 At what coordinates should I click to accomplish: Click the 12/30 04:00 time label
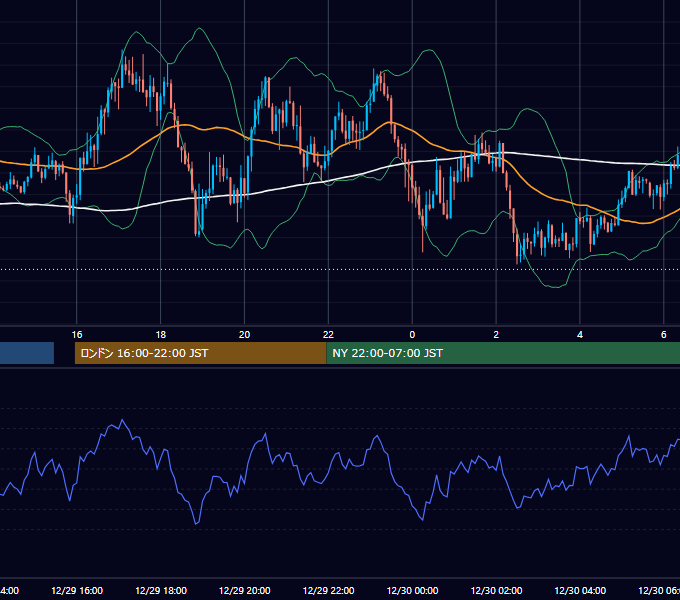click(x=580, y=590)
